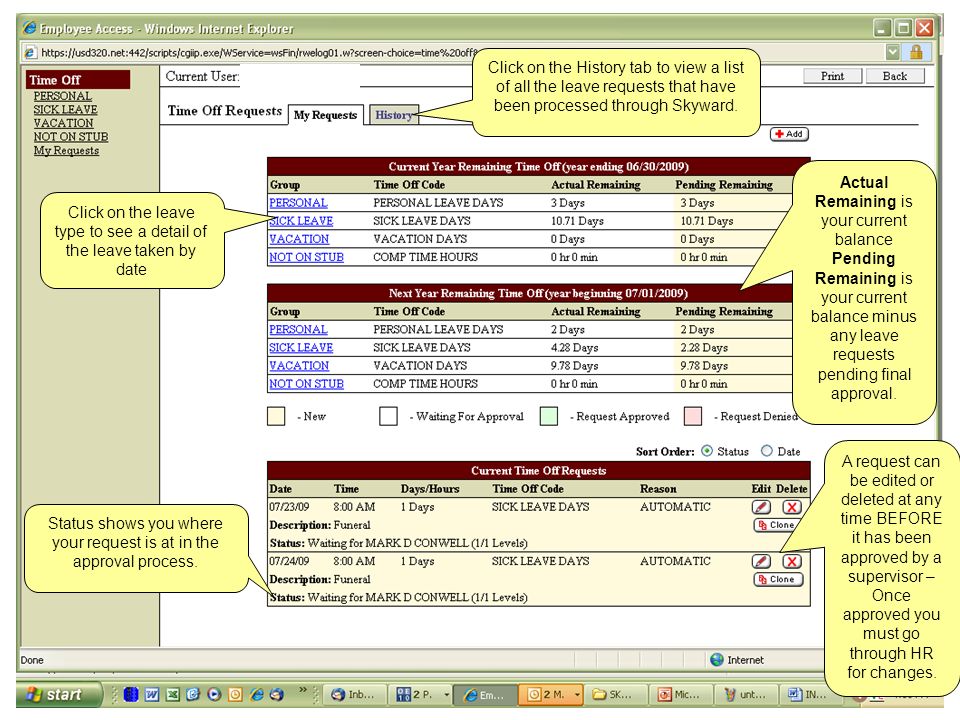Open Windows Media Player from Quick Launch
The height and width of the screenshot is (720, 960).
click(214, 694)
